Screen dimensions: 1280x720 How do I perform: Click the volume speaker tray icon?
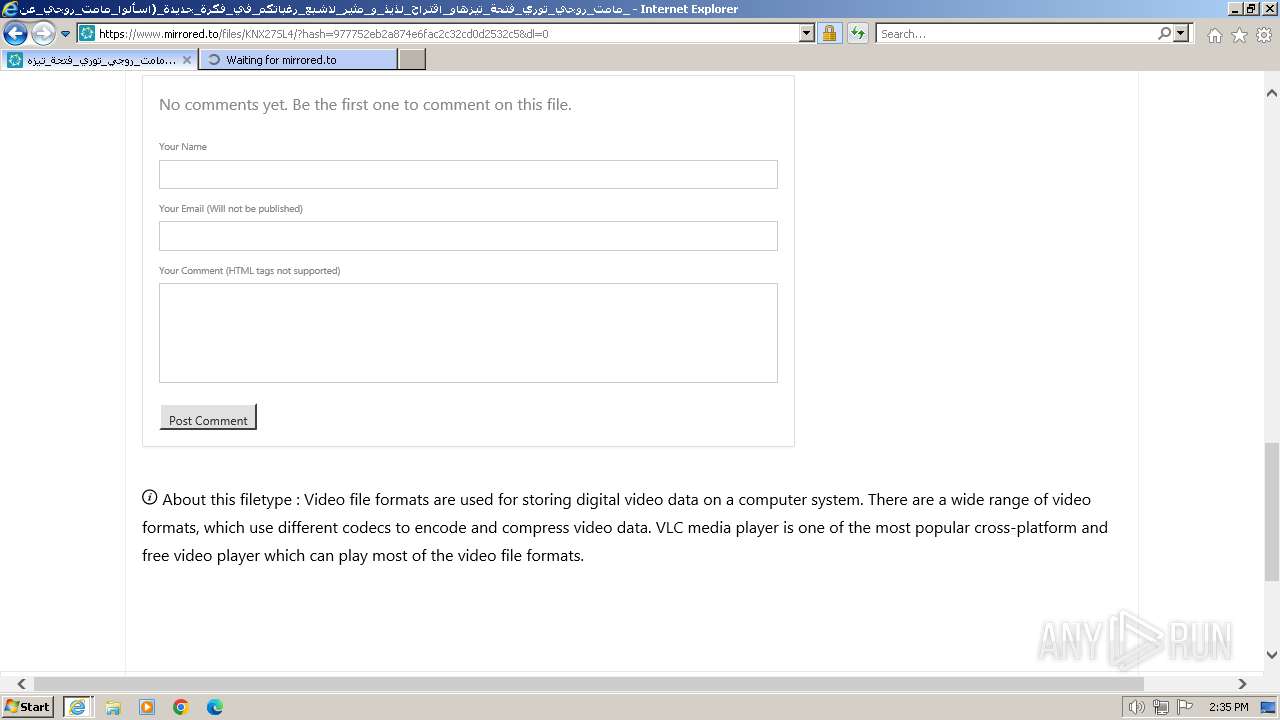[x=1136, y=707]
